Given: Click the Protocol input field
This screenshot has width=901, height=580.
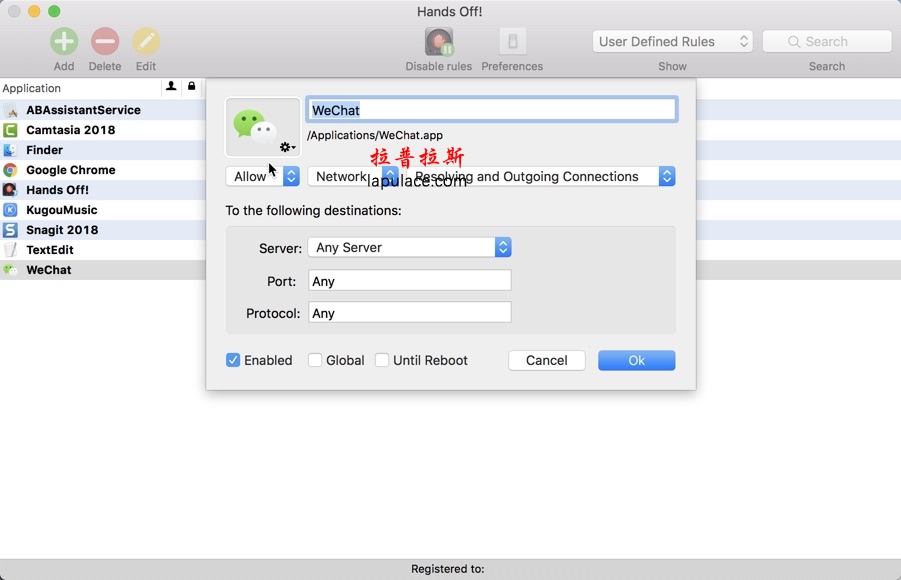Looking at the screenshot, I should coord(410,313).
